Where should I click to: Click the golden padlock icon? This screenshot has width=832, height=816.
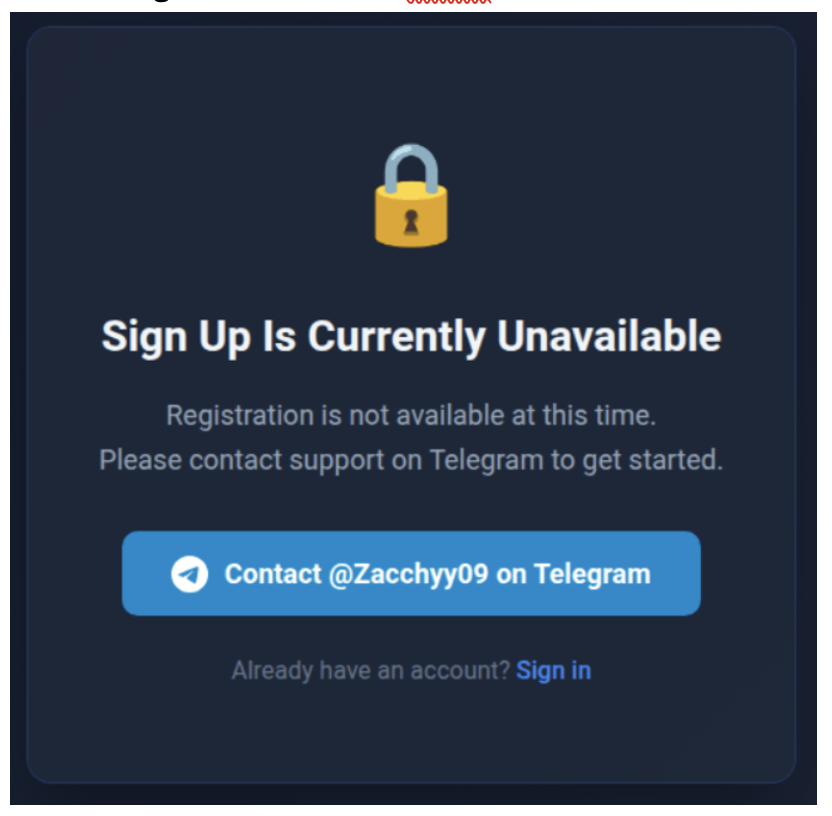[x=411, y=195]
